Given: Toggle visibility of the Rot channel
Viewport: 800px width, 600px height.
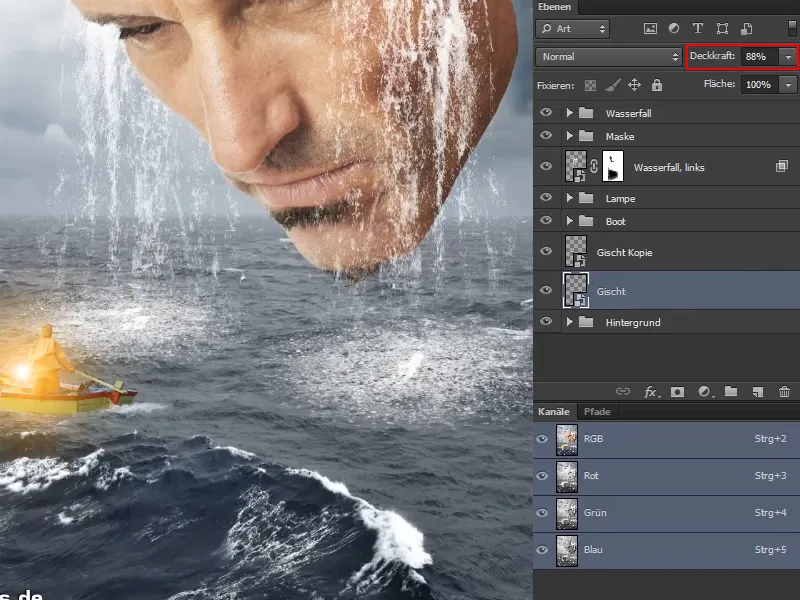Looking at the screenshot, I should coord(542,476).
